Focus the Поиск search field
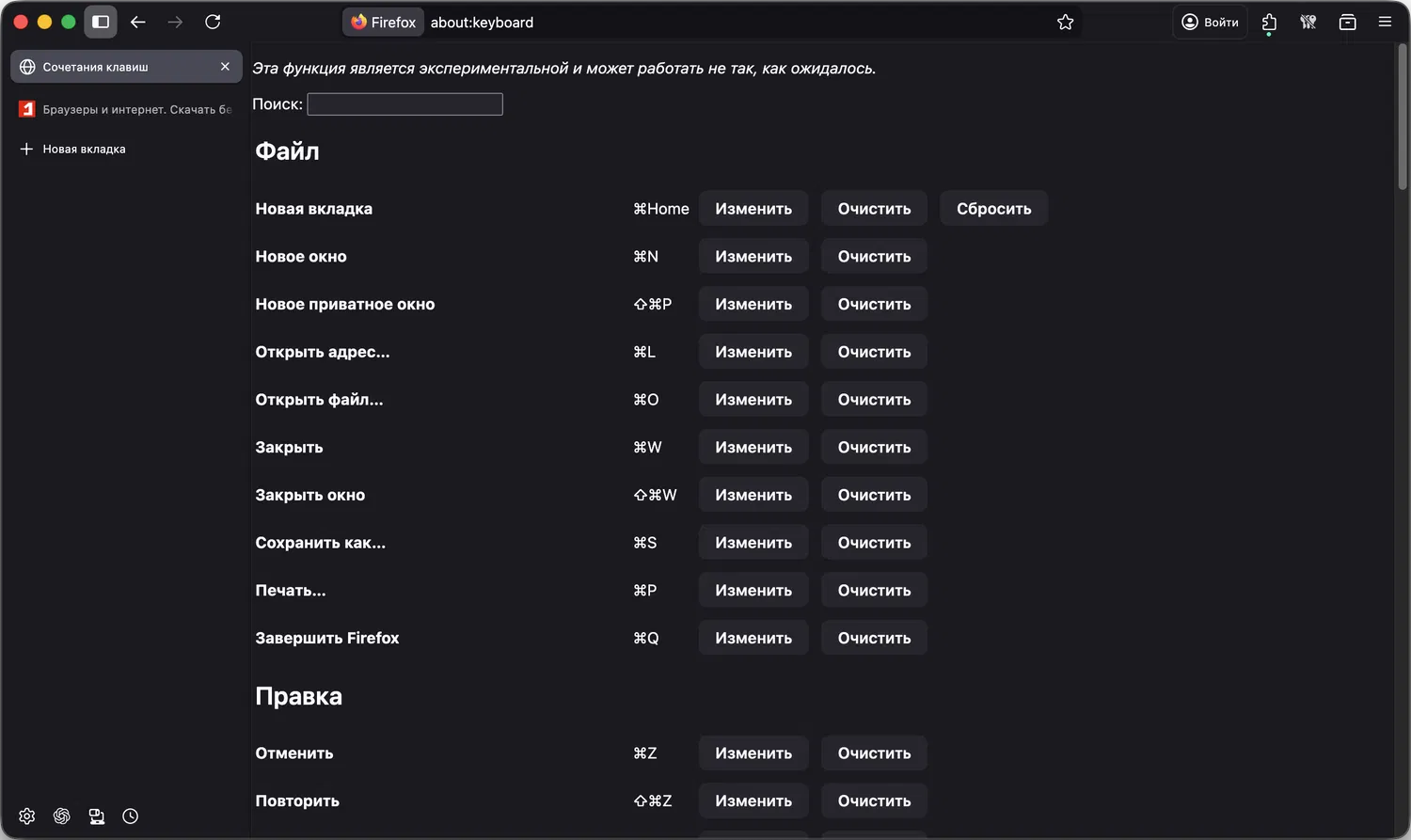The image size is (1411, 840). point(404,104)
